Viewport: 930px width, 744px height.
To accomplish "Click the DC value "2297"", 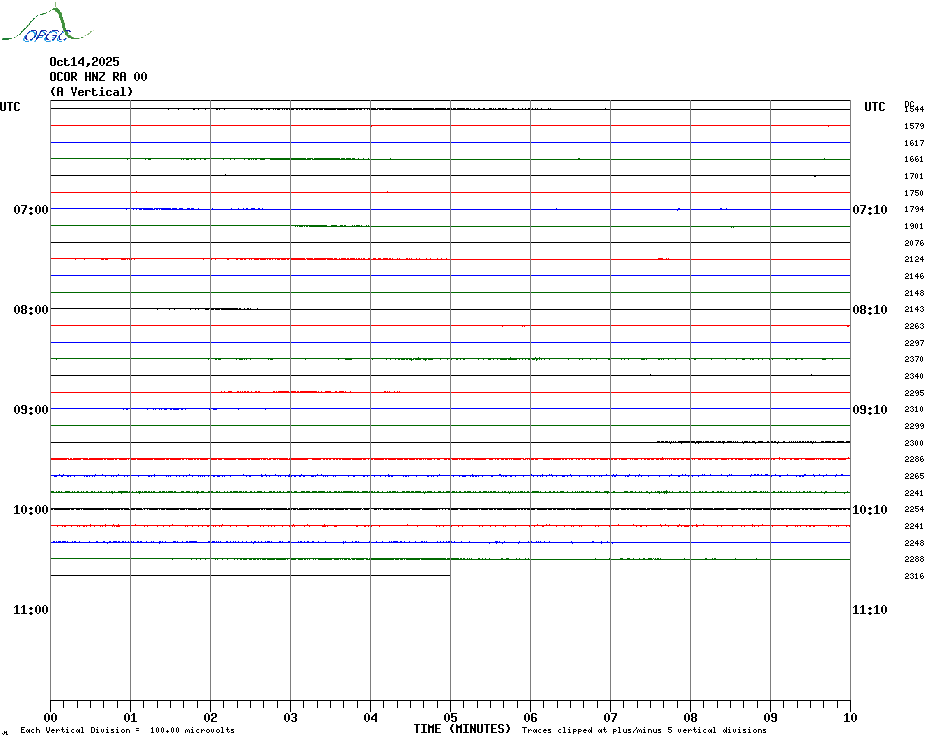I will (x=914, y=343).
